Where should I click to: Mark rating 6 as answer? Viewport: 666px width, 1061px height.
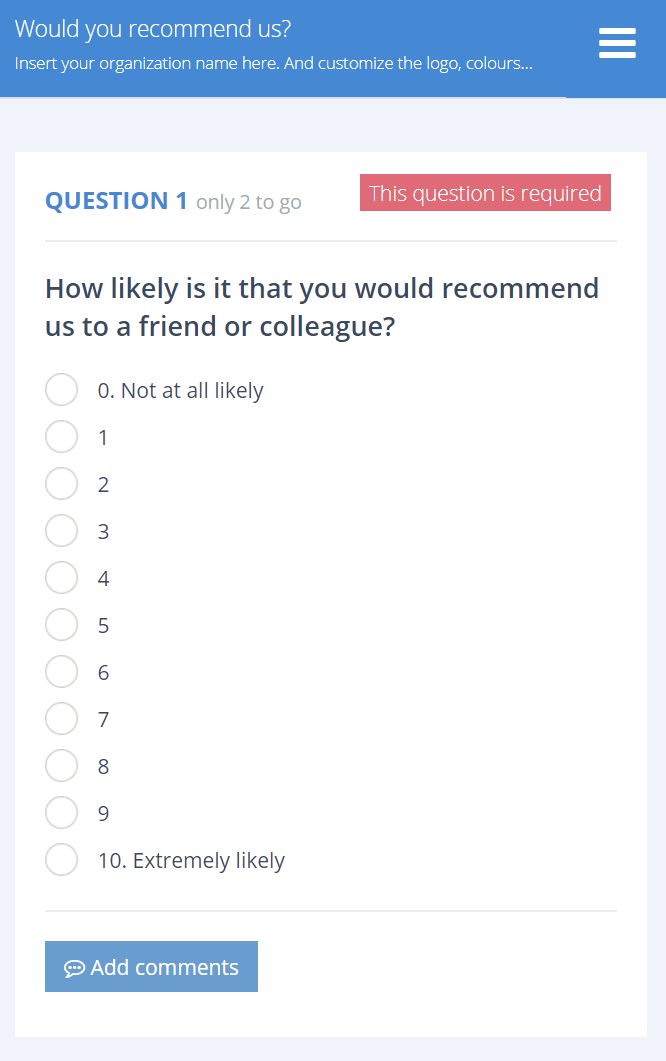pos(61,672)
